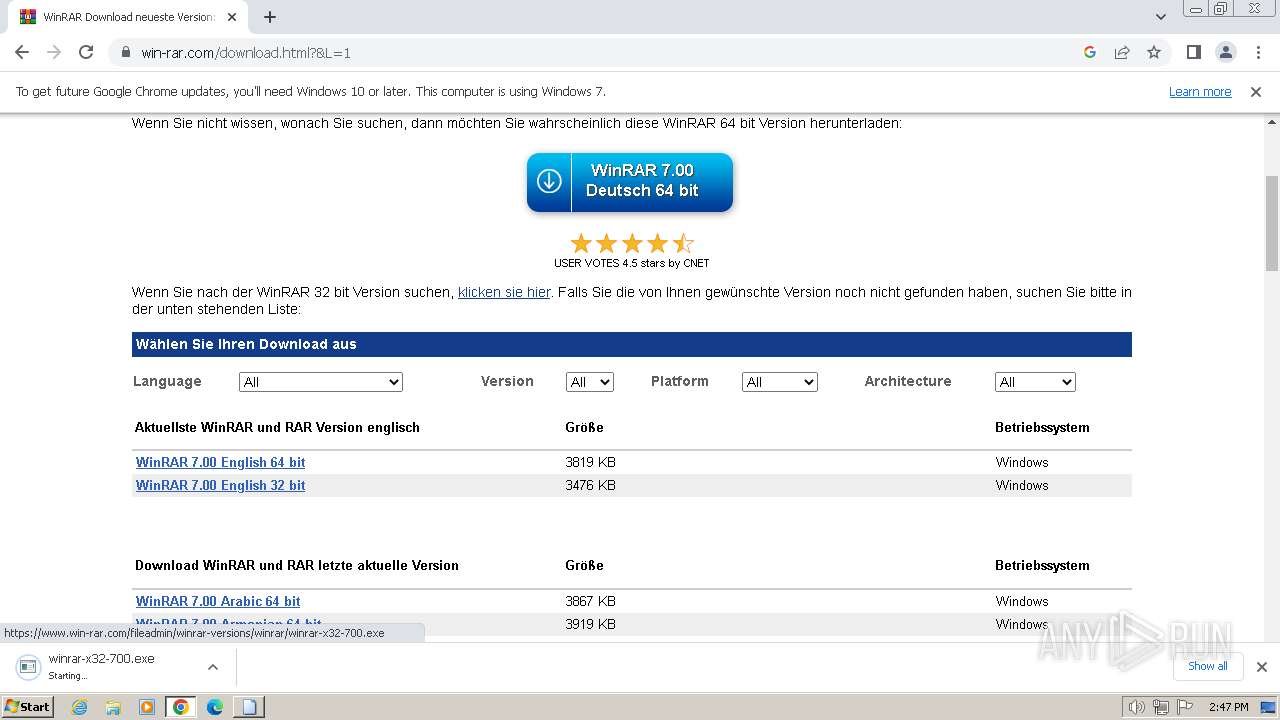Bookmark this page with the star icon
The image size is (1280, 720).
pos(1154,52)
